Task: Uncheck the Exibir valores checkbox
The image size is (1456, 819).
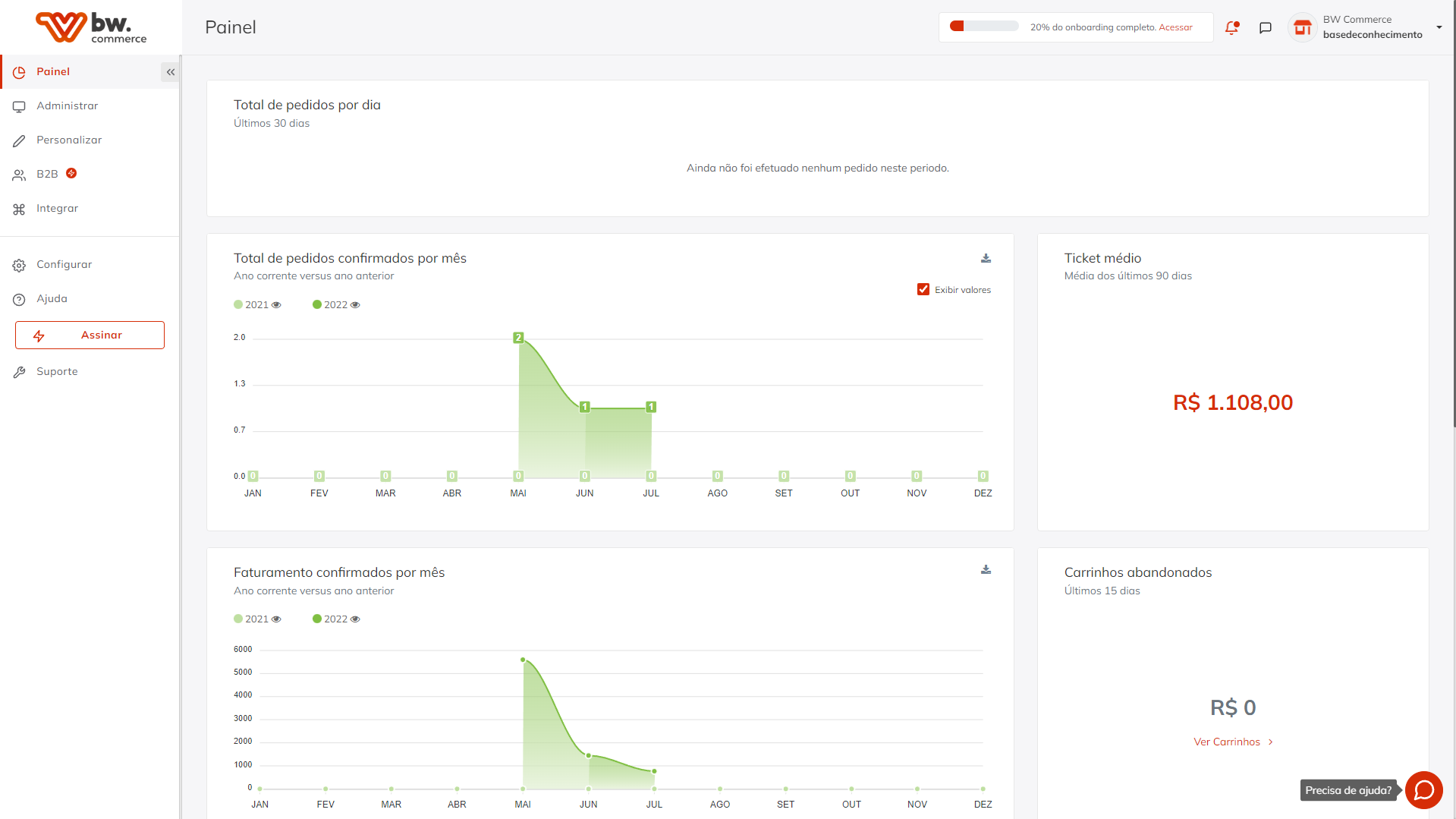Action: [x=923, y=289]
